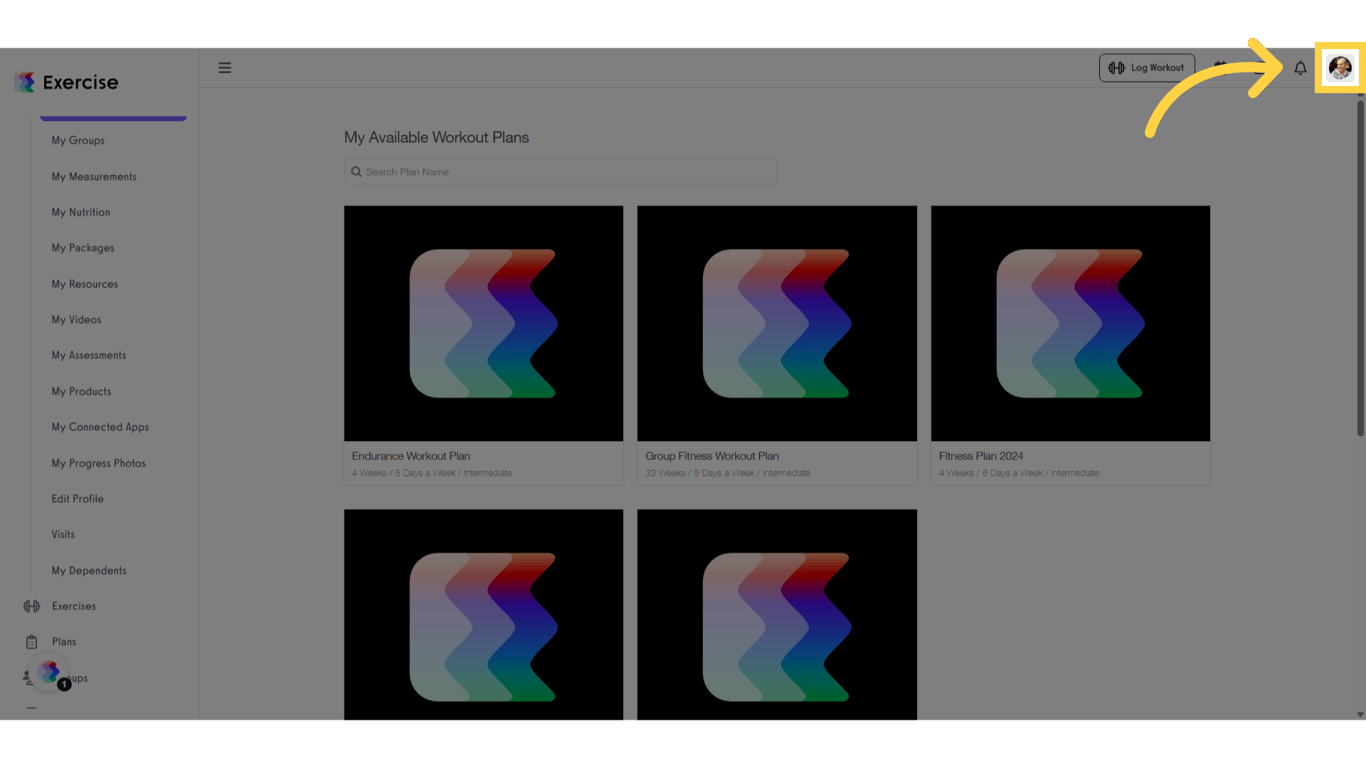Open the Fitness Plan 2024 thumbnail
The height and width of the screenshot is (768, 1366).
(1070, 323)
